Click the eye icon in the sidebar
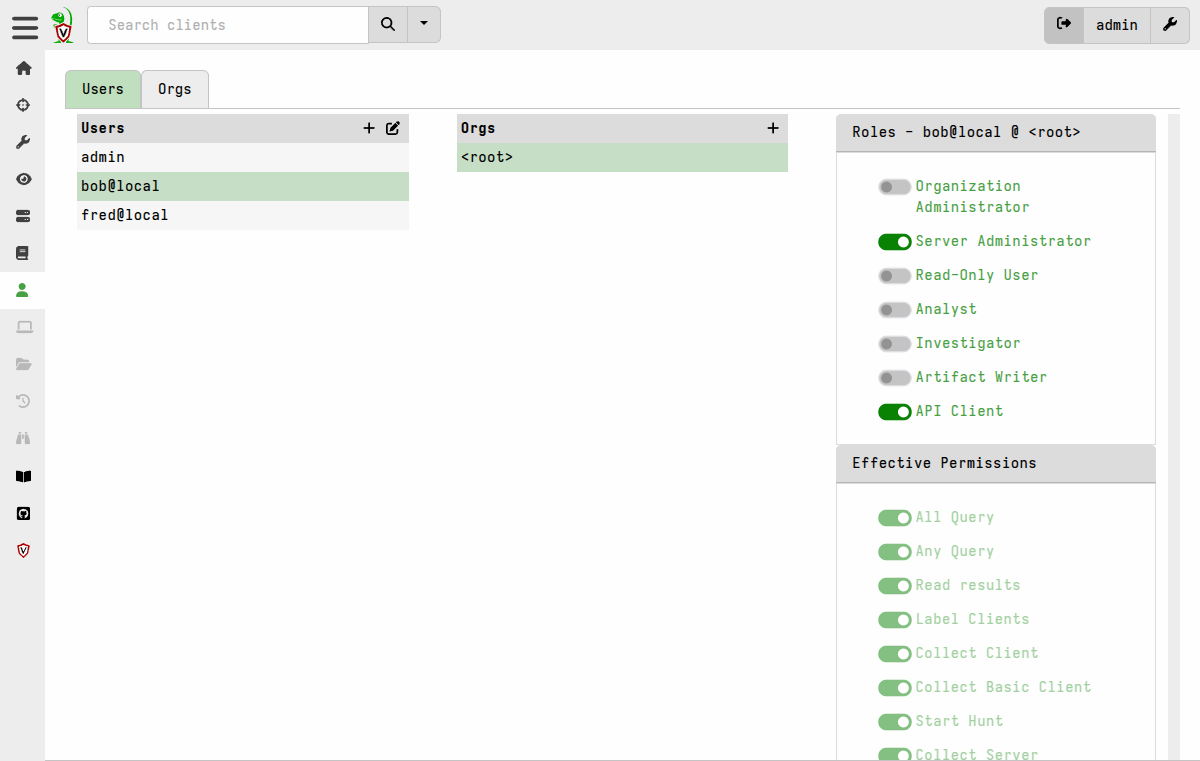Viewport: 1200px width, 761px height. click(x=23, y=179)
